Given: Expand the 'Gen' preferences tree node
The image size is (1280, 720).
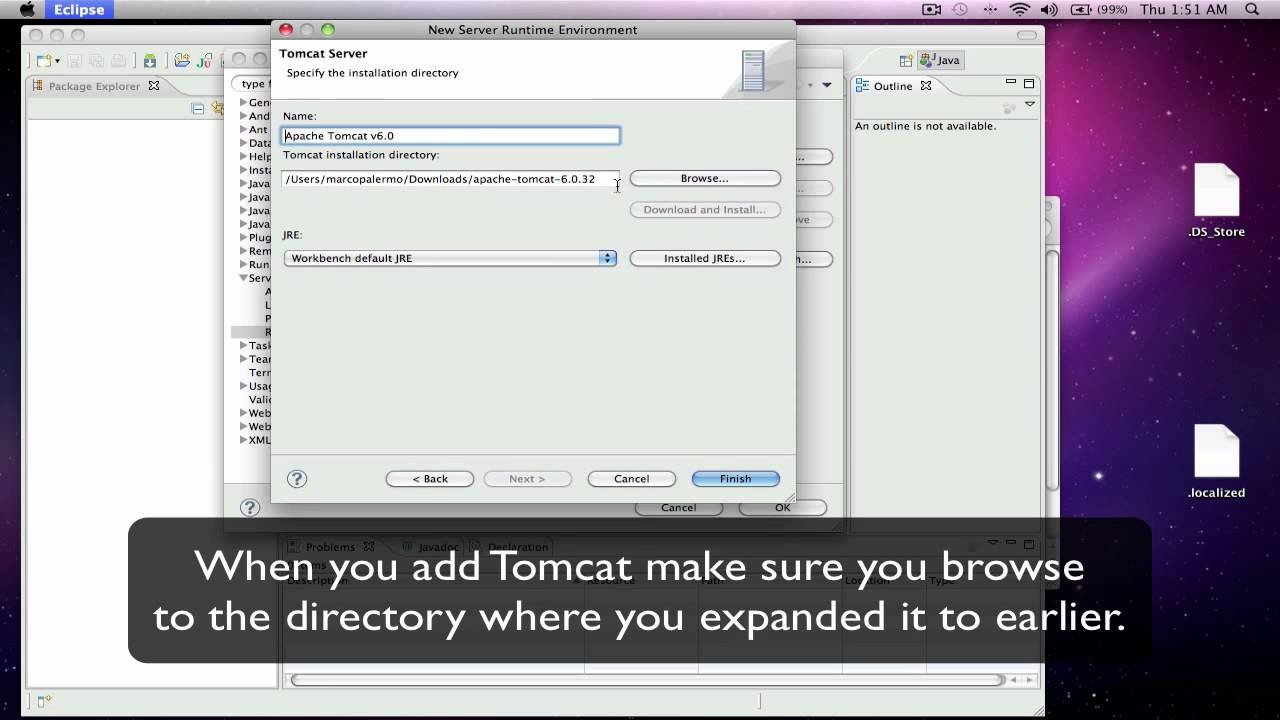Looking at the screenshot, I should click(243, 103).
